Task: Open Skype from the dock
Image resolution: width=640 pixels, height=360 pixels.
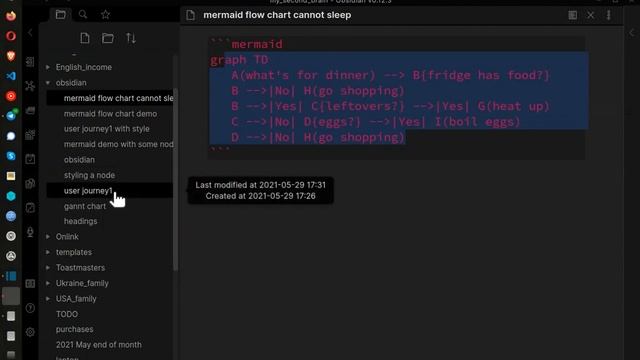Action: pos(11,156)
